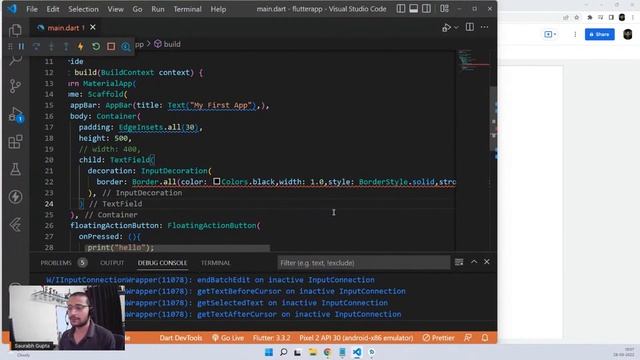Open editor More Actions ellipsis
Screen dimensions: 640x360
484,27
